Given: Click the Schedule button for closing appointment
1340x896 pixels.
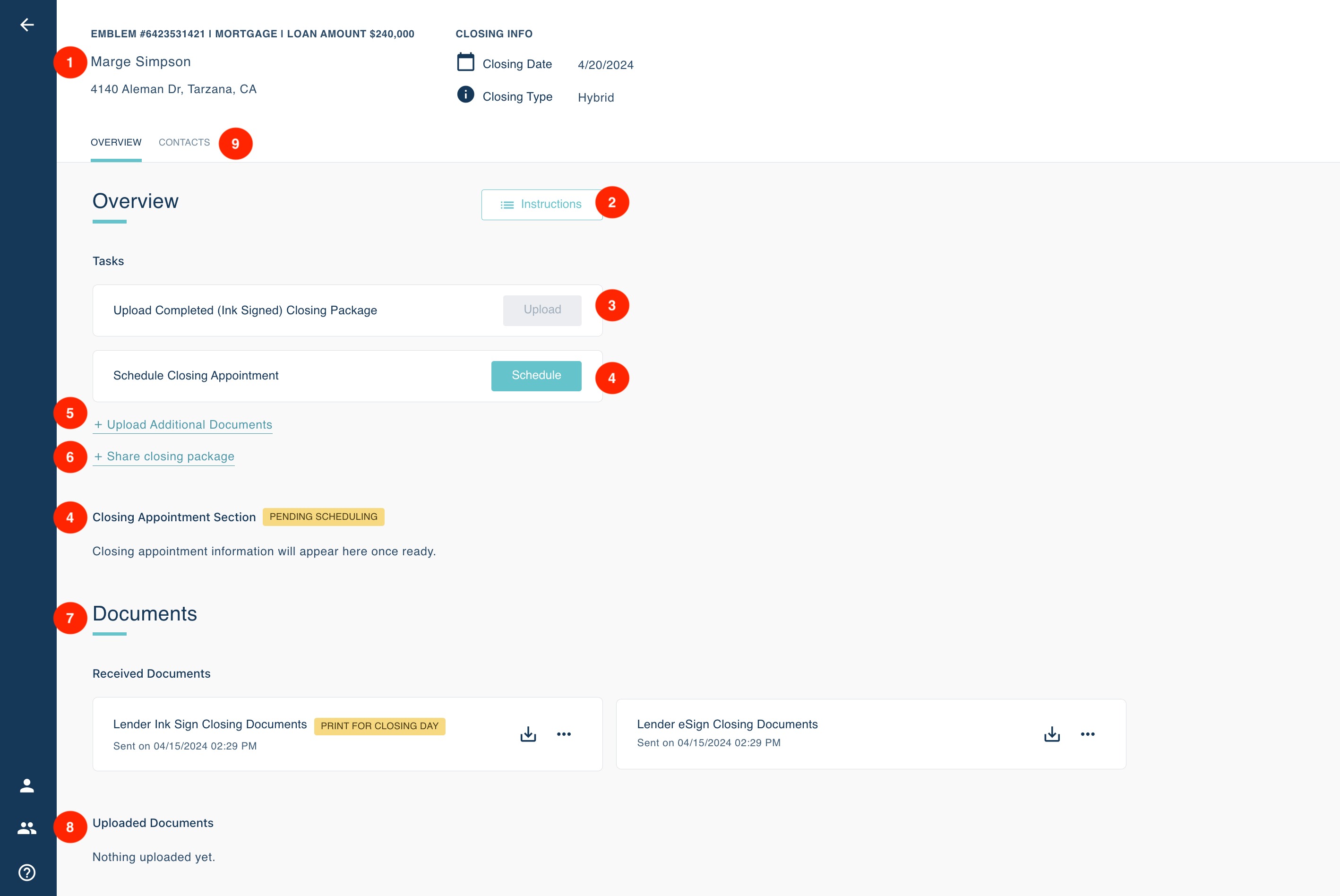Looking at the screenshot, I should [536, 375].
